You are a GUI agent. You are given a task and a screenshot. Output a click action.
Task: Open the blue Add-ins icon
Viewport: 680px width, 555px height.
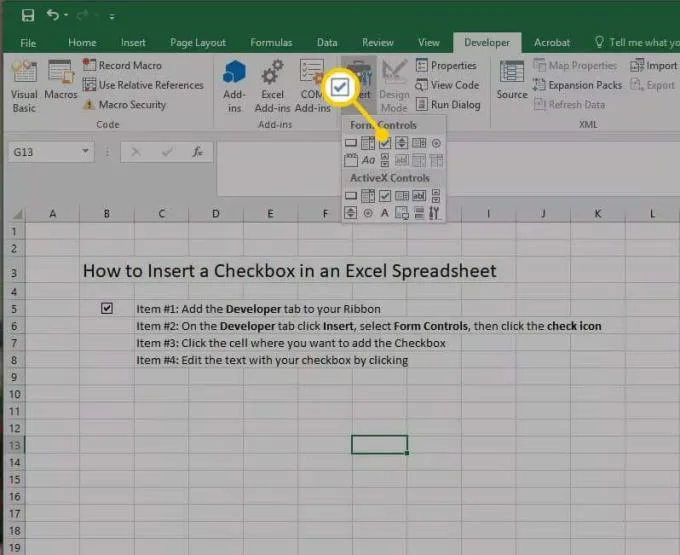click(x=234, y=85)
